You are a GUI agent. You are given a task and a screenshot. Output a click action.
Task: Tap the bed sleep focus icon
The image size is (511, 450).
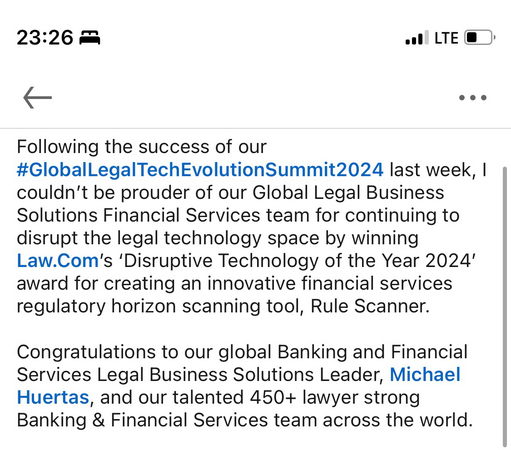(x=90, y=37)
